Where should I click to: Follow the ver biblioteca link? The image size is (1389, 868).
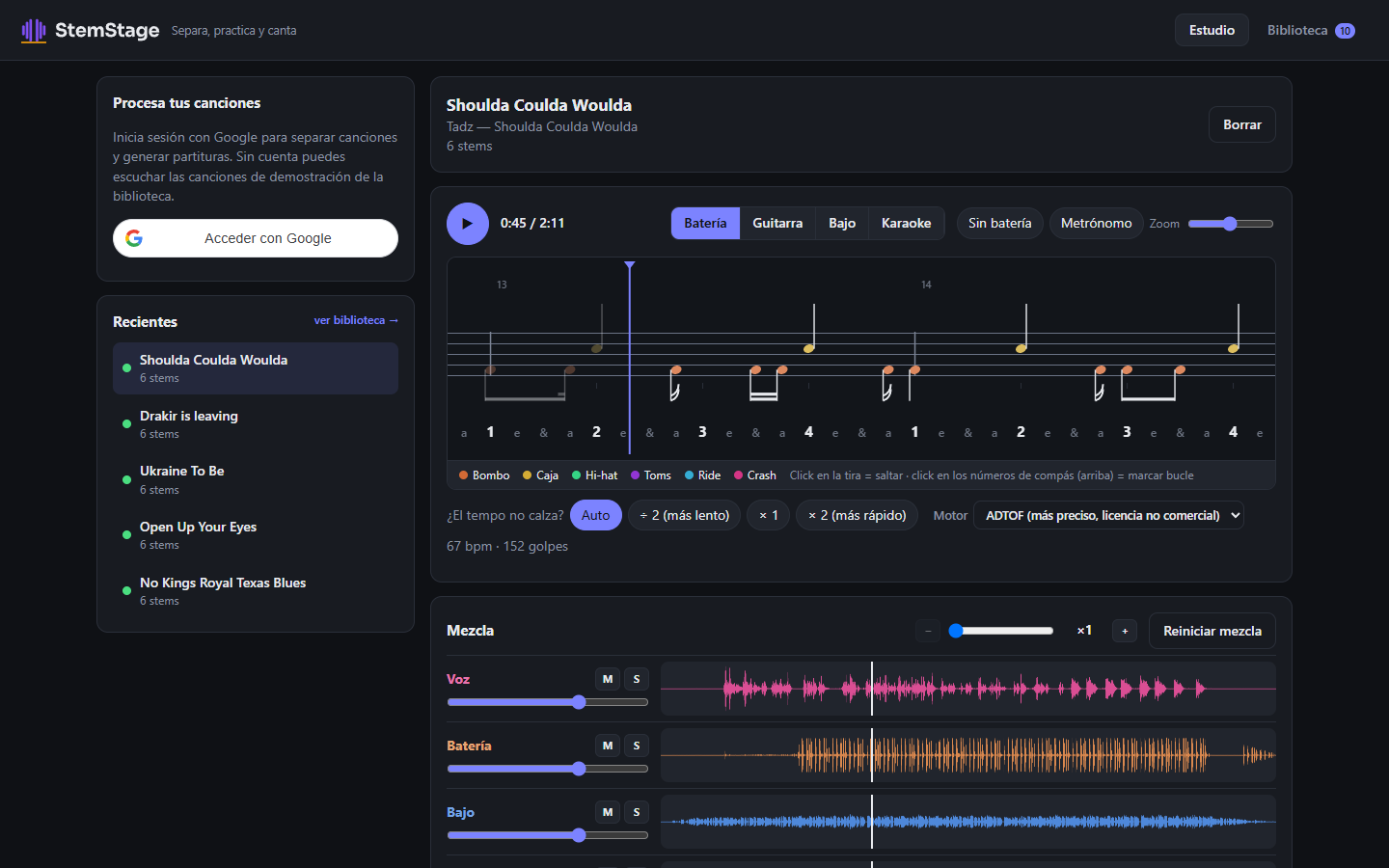[356, 320]
